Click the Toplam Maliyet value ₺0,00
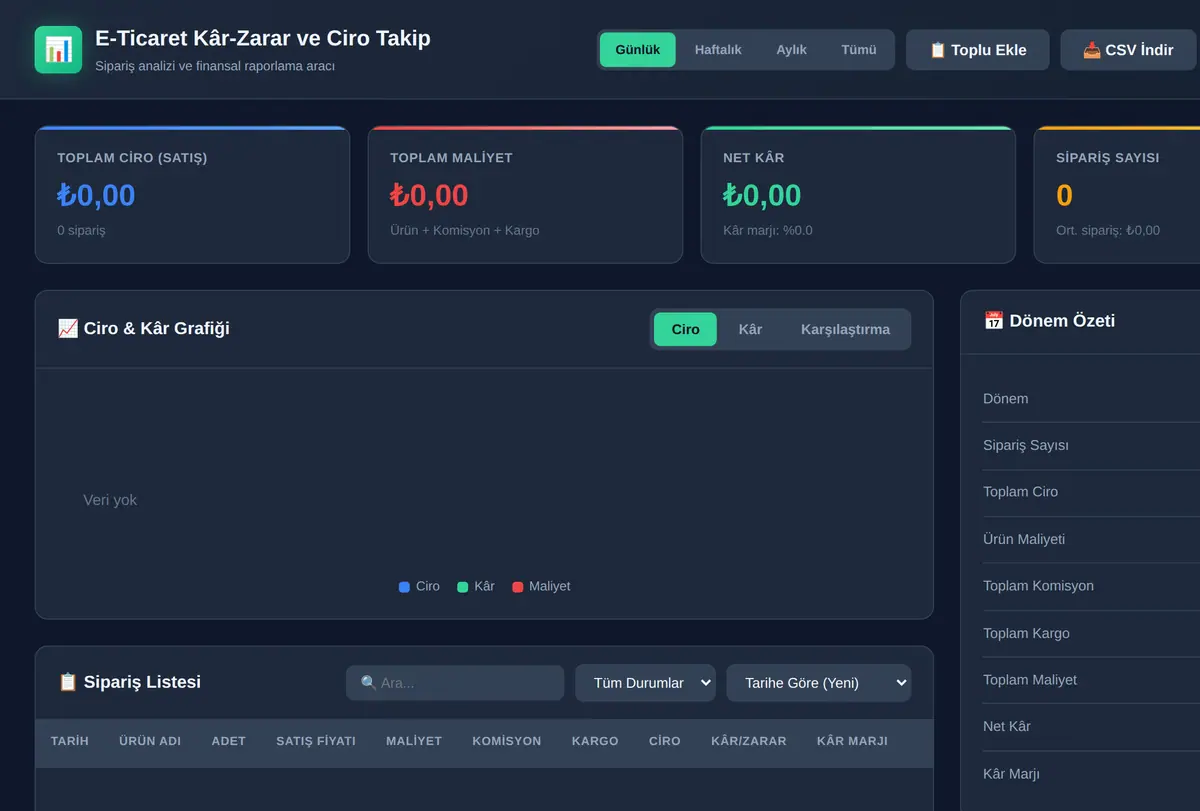 pos(429,195)
